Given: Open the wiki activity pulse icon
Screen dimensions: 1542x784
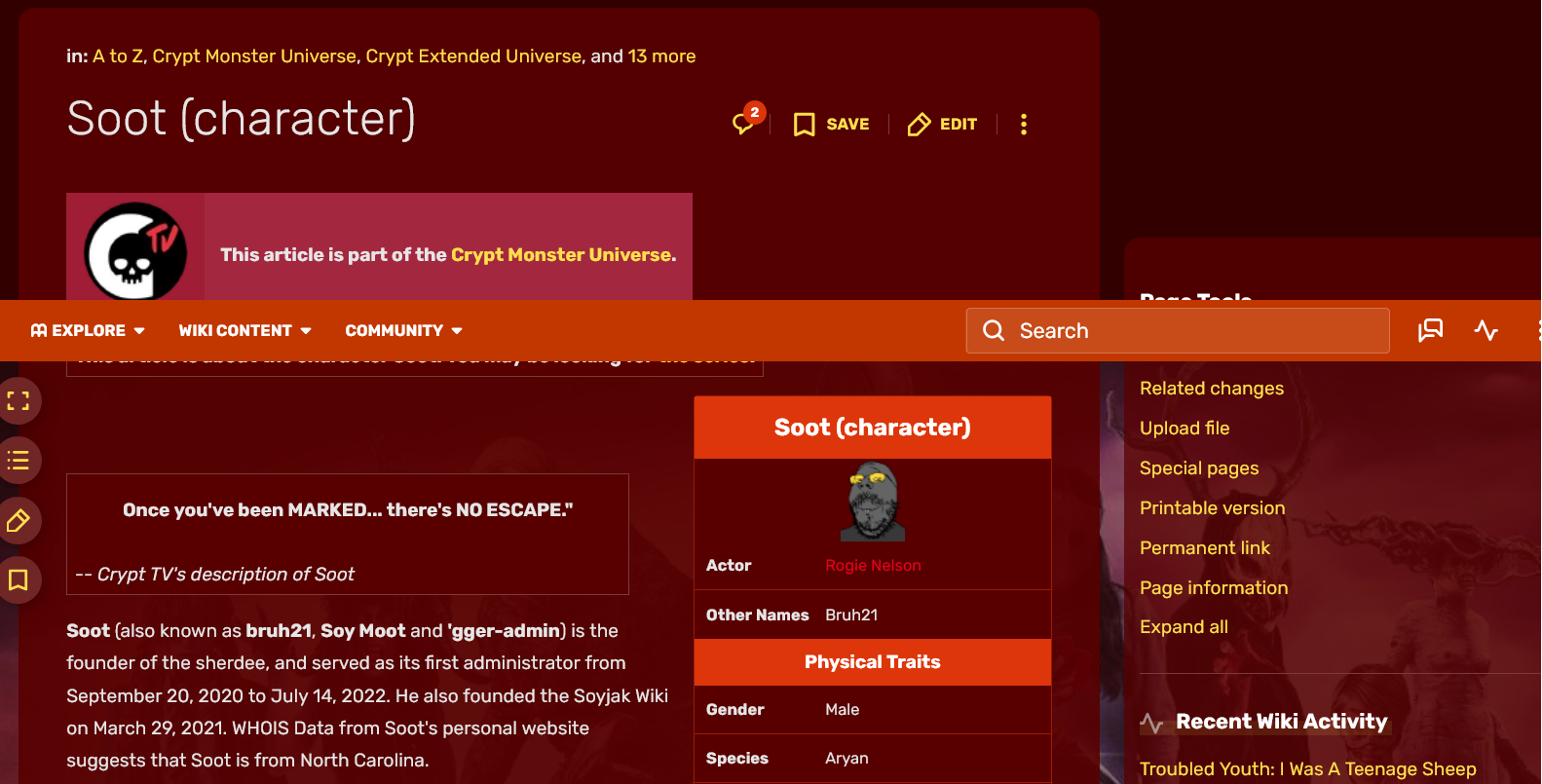Looking at the screenshot, I should 1486,331.
